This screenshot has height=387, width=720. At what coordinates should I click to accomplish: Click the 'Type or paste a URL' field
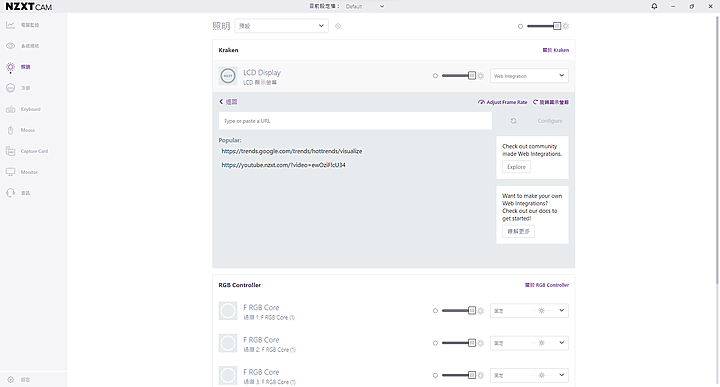pos(355,121)
